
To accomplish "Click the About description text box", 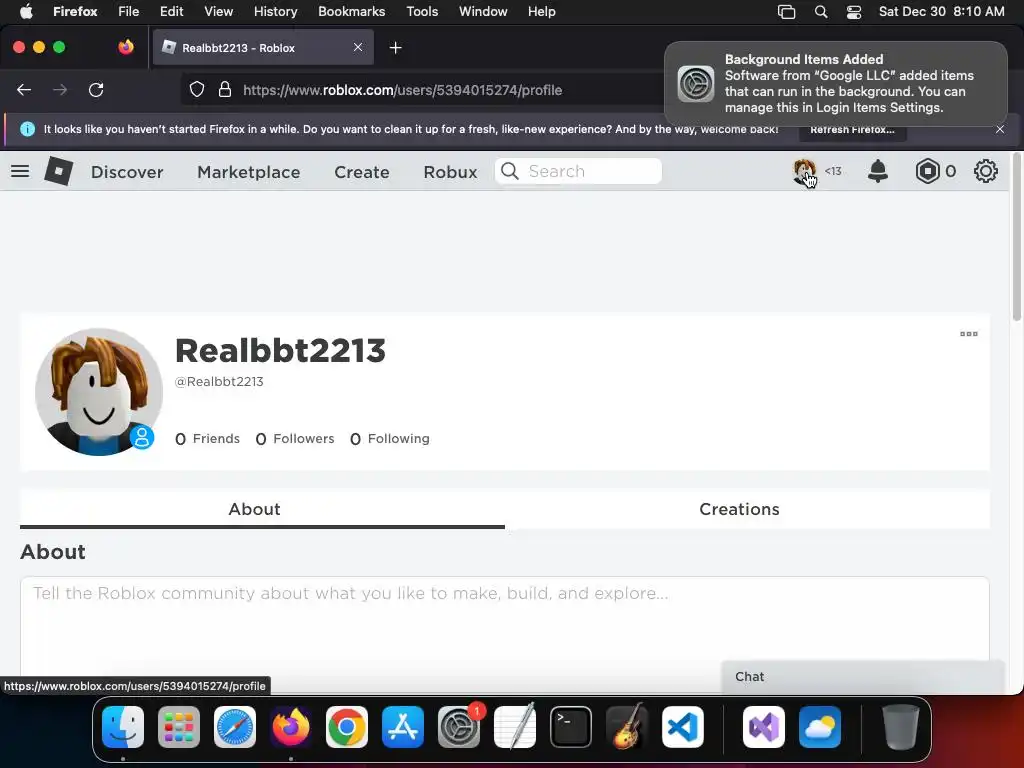I will pyautogui.click(x=505, y=626).
